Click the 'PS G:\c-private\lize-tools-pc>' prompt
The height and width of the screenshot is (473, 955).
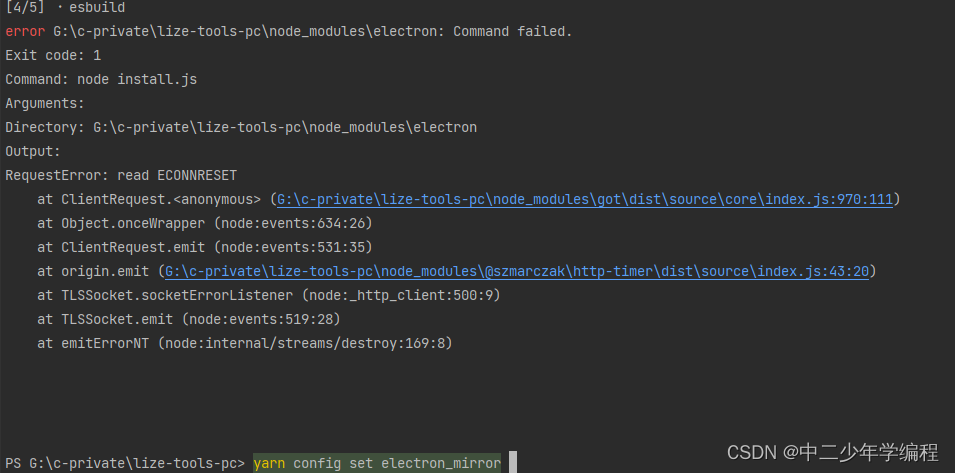point(125,463)
